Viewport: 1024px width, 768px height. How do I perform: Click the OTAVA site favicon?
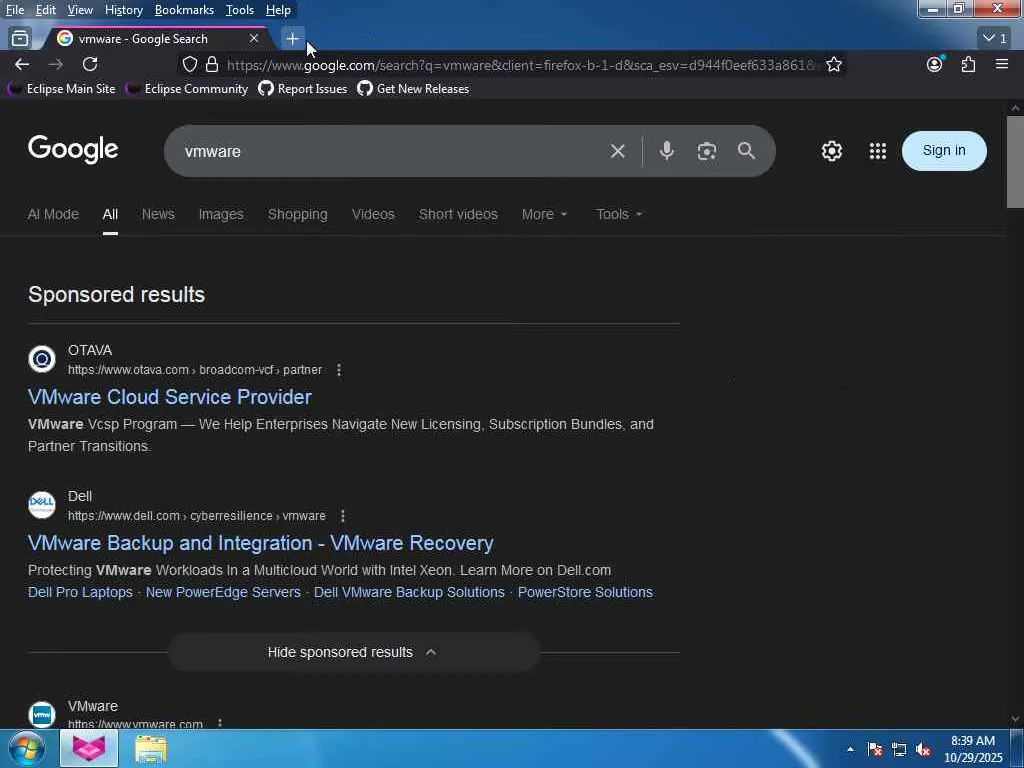click(x=42, y=359)
